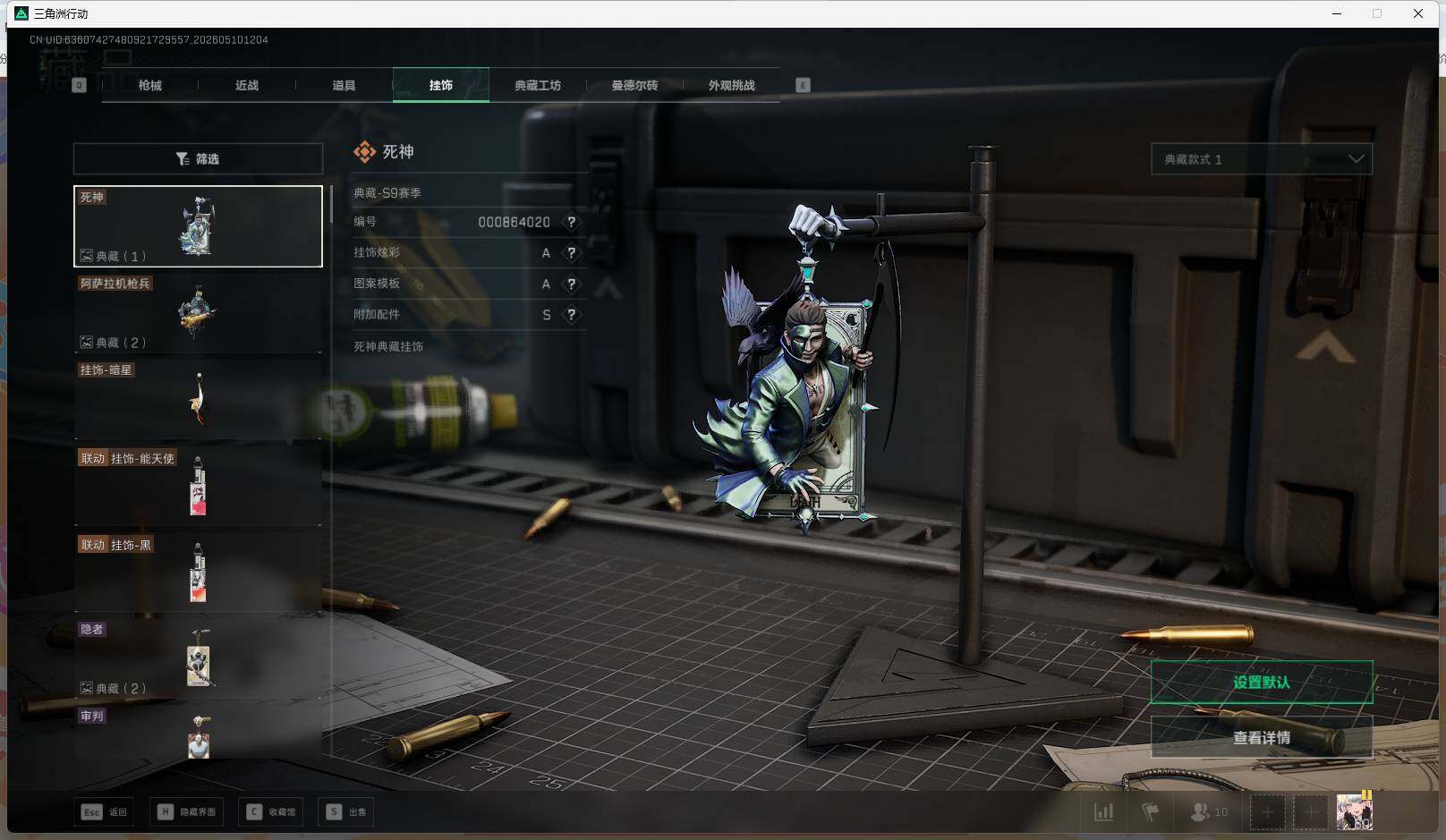Viewport: 1446px width, 840px height.
Task: Close the 三角洲行动 window
Action: 1418,13
